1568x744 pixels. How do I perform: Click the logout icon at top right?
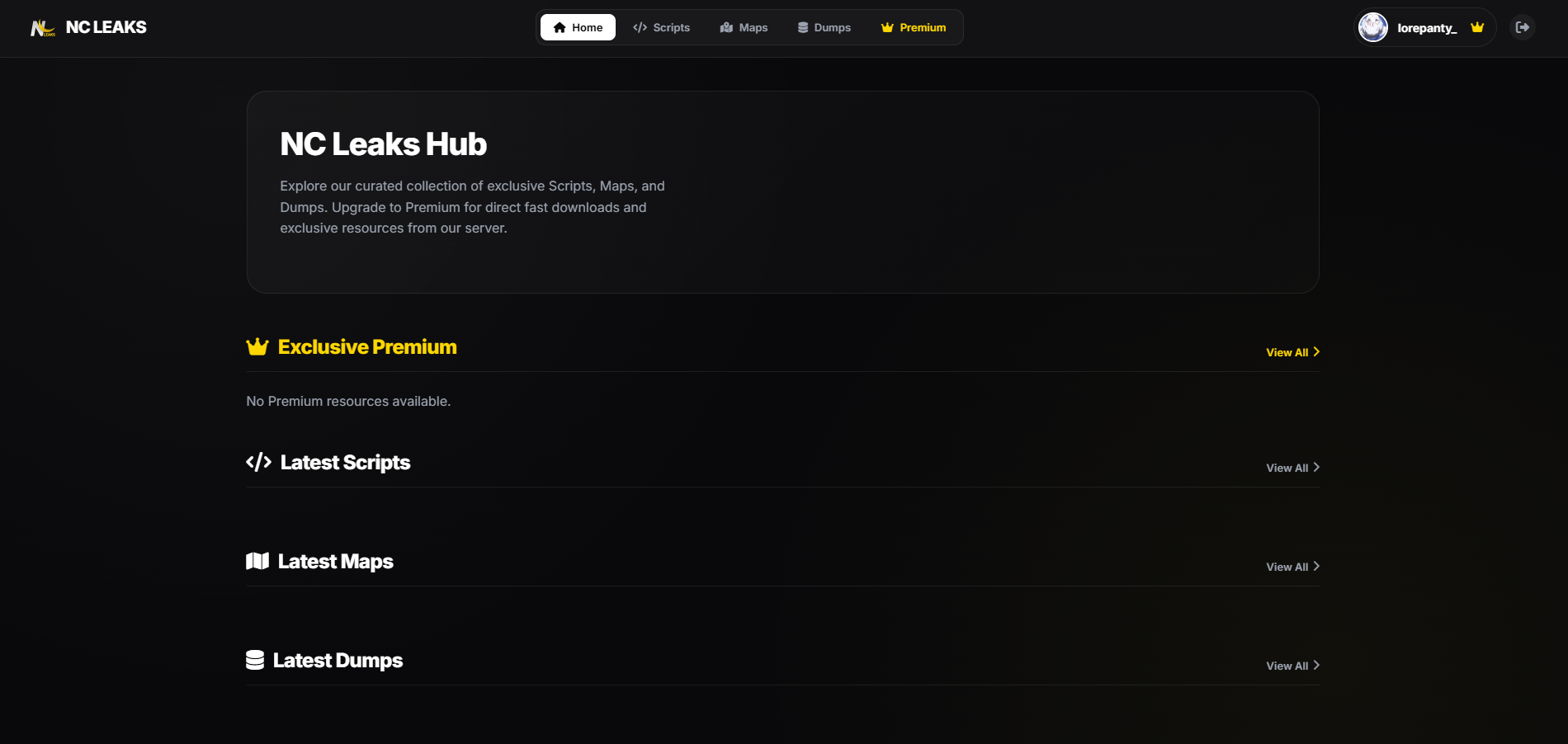[x=1523, y=27]
